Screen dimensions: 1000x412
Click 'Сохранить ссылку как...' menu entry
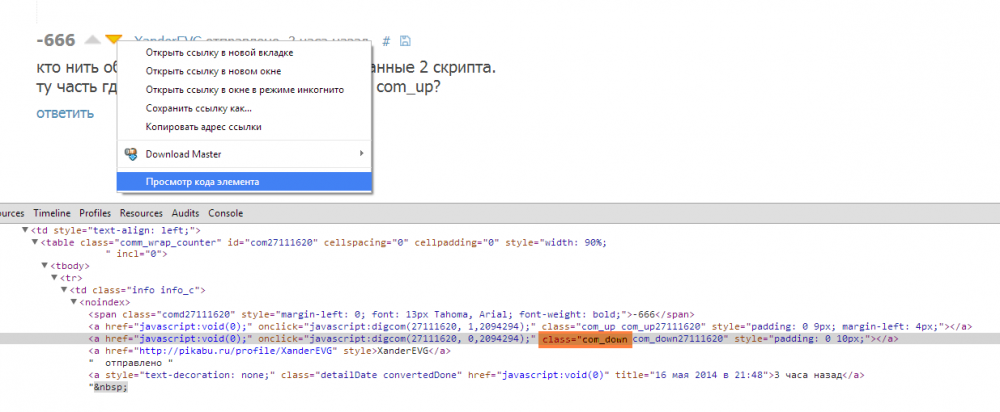[x=198, y=108]
